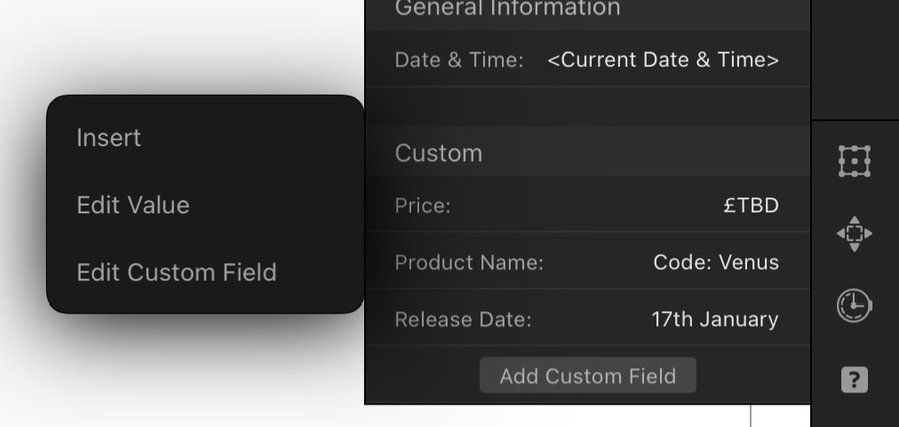
Task: Collapse the Custom section header
Action: coord(588,152)
